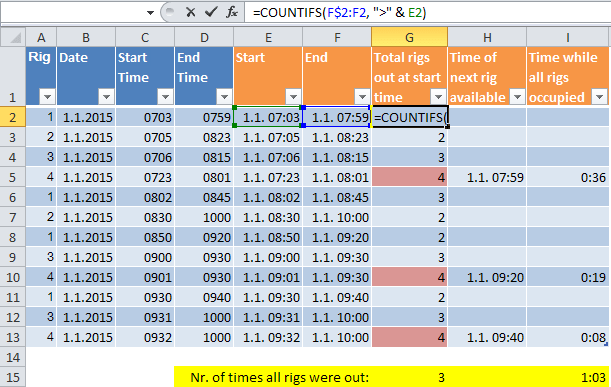Open the orange Start column filter dropdown
The height and width of the screenshot is (387, 611).
click(293, 96)
